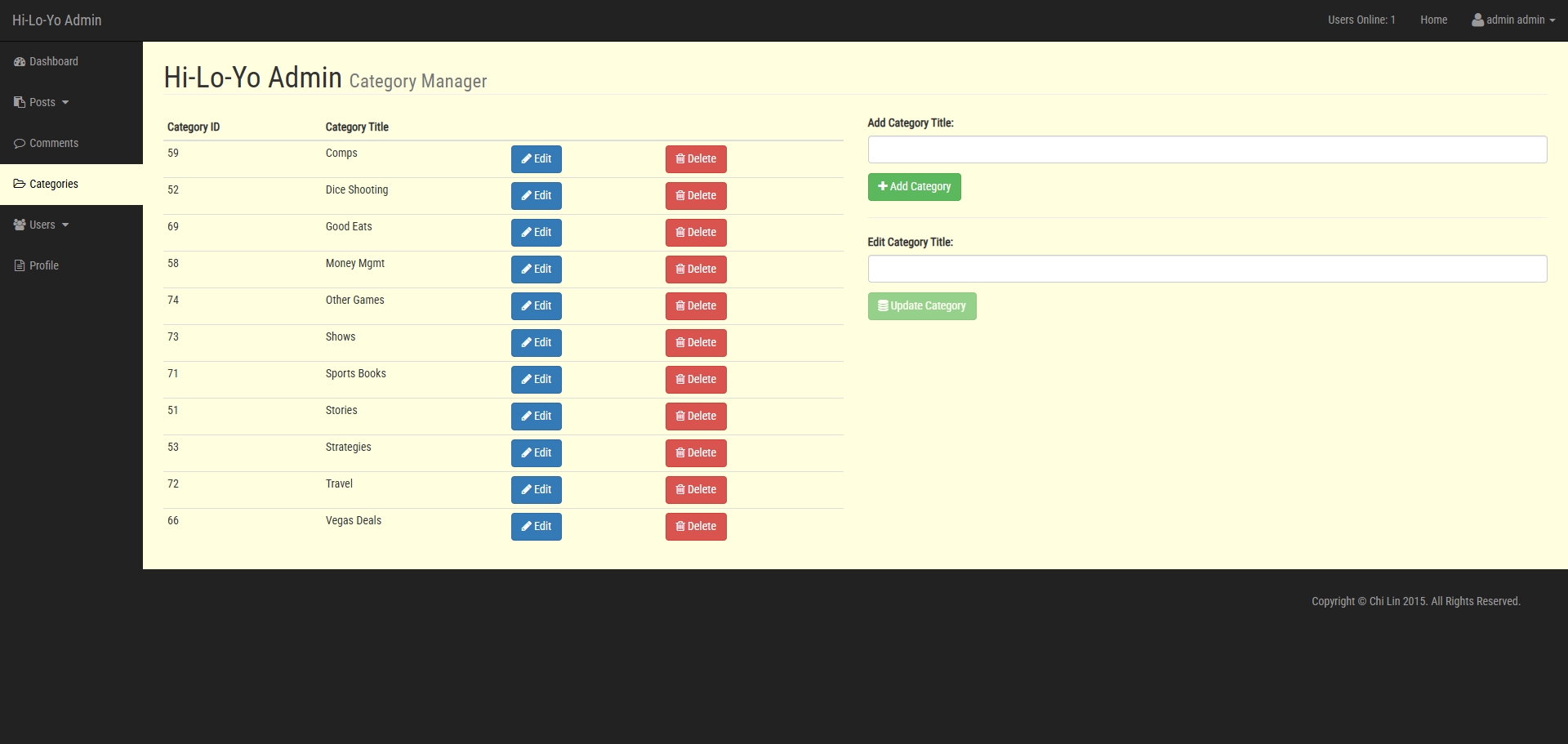Click the database icon on Update Category
The image size is (1568, 744).
click(883, 306)
